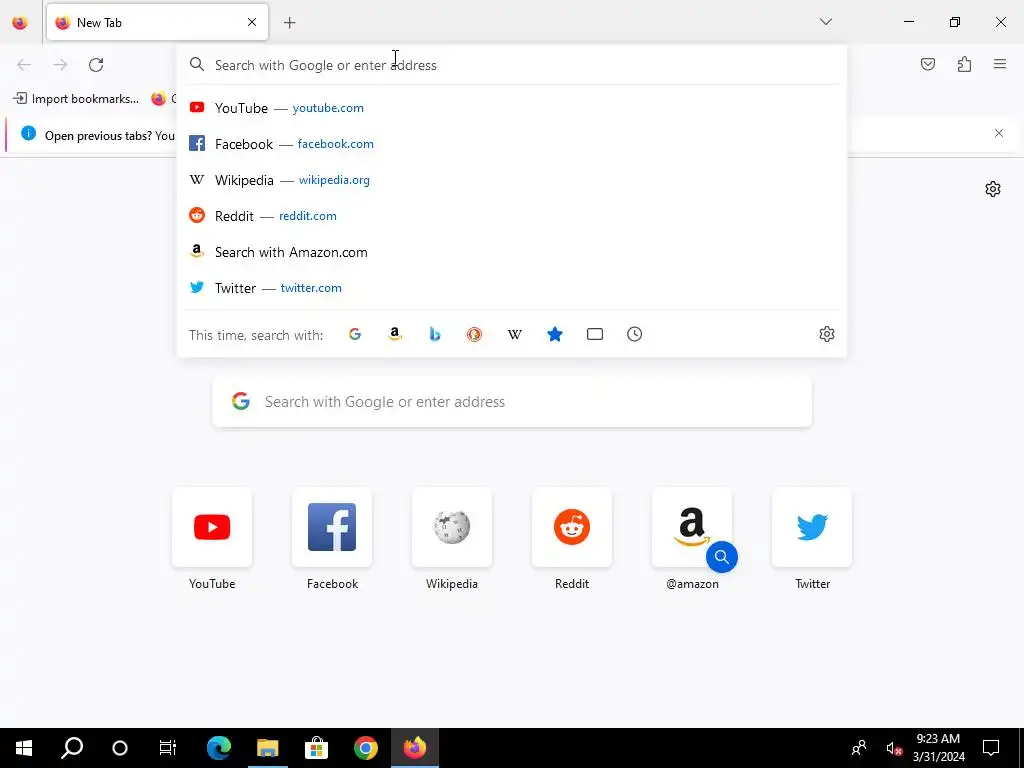Open Reddit shortcut tile
1024x768 pixels.
click(x=572, y=528)
